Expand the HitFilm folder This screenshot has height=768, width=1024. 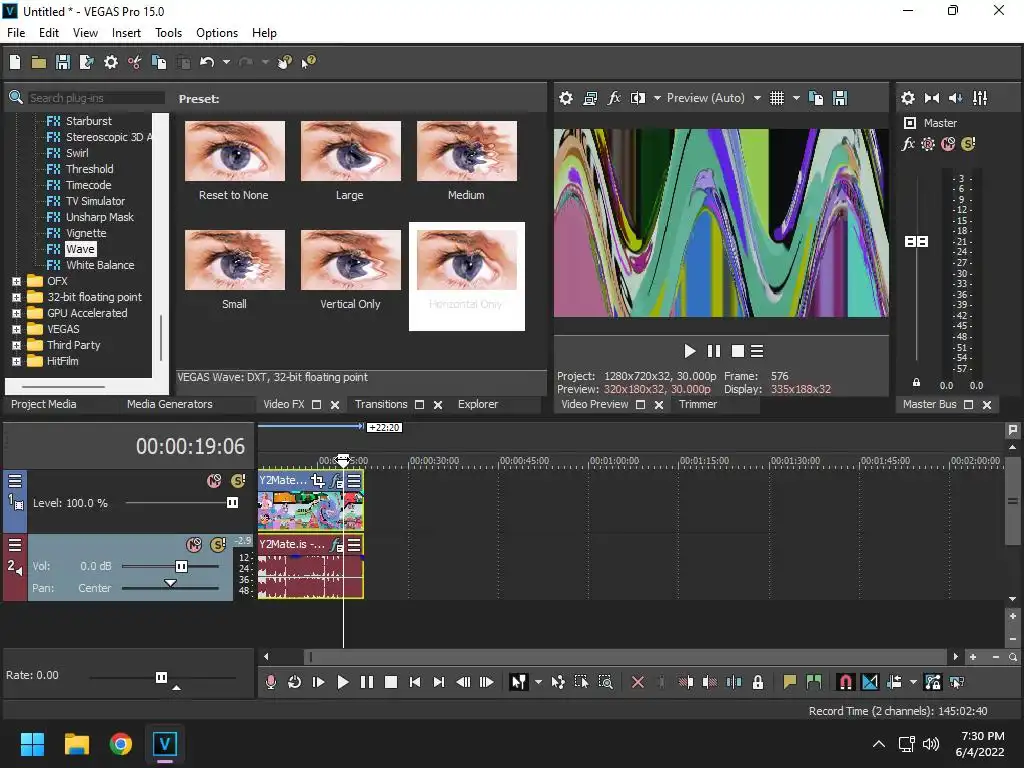tap(16, 361)
